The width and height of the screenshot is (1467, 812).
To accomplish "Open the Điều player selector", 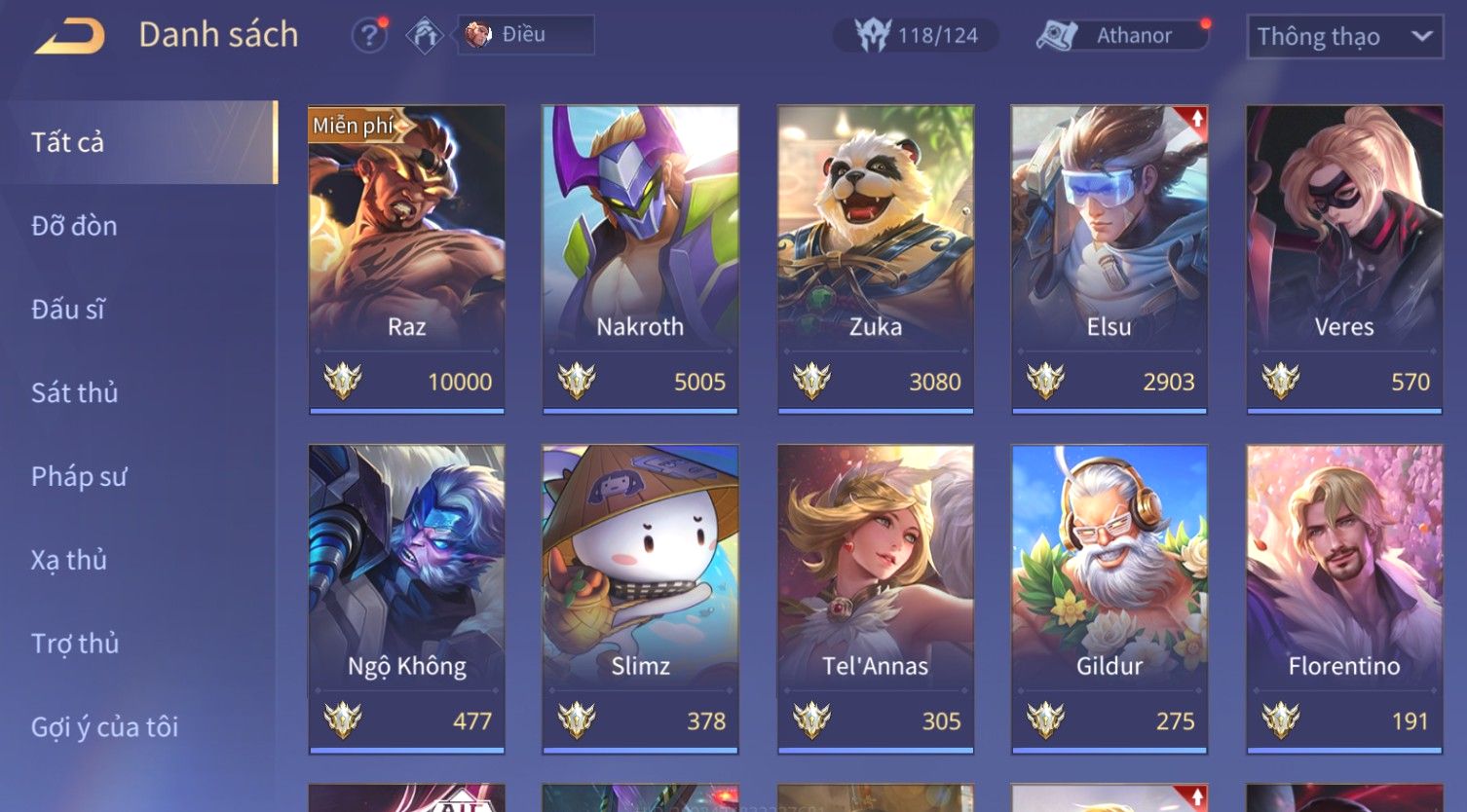I will tap(526, 35).
